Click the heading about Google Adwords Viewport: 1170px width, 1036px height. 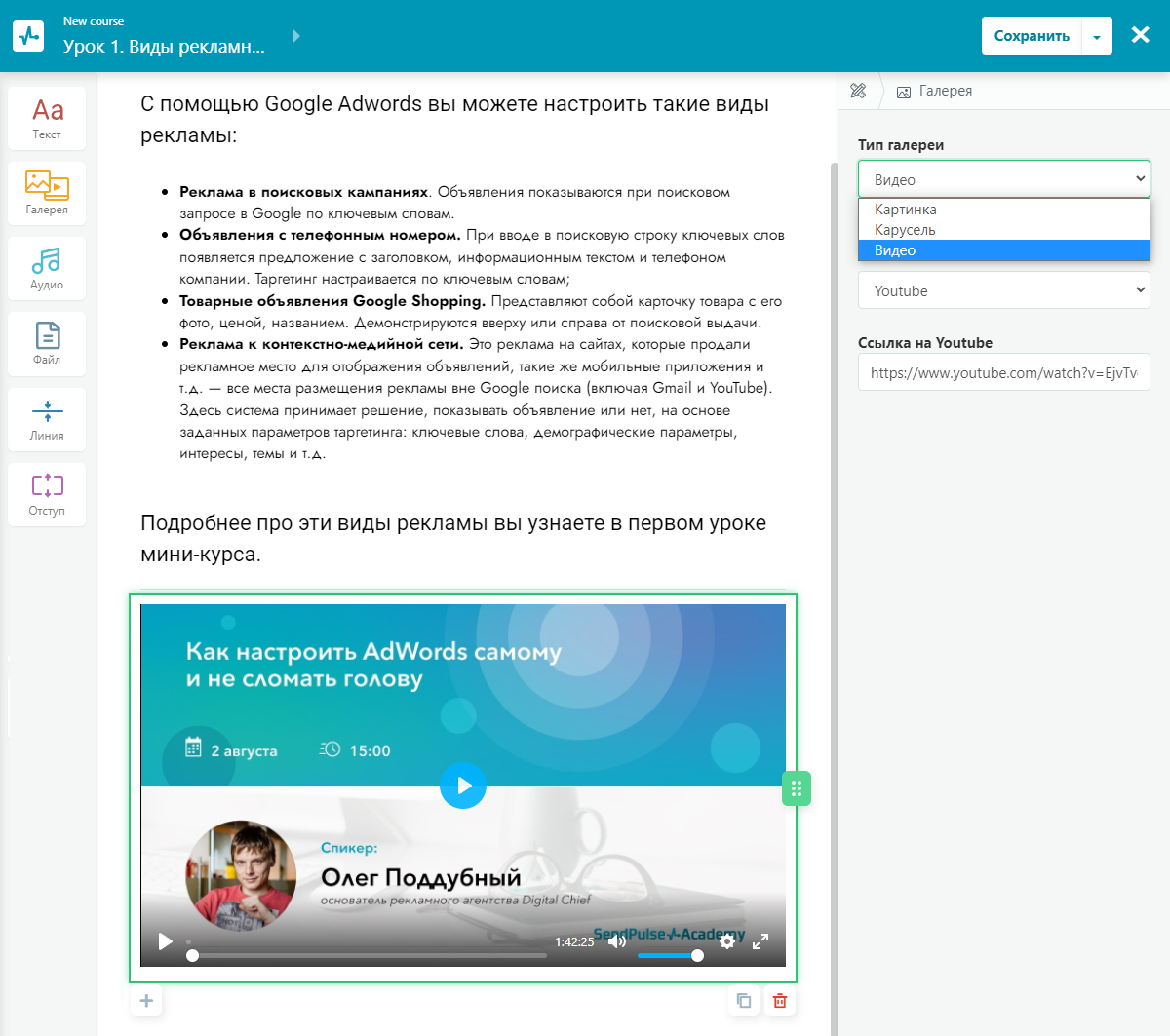[455, 119]
